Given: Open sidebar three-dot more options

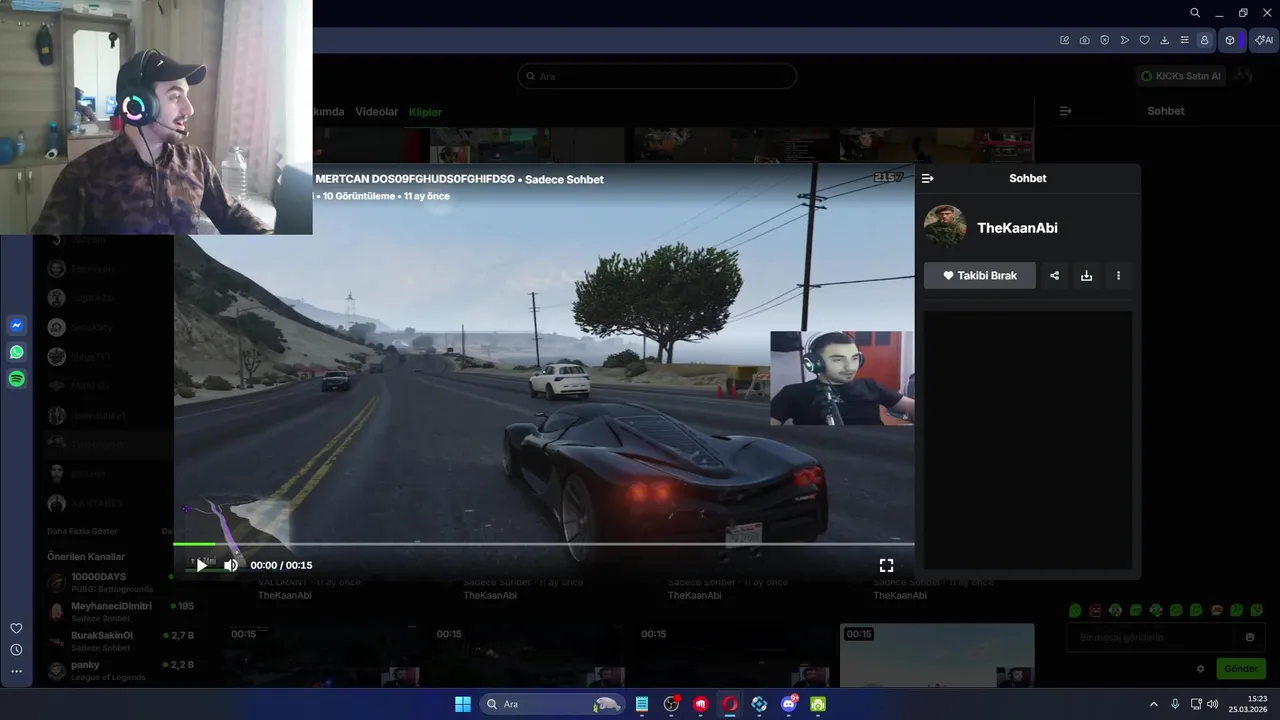Looking at the screenshot, I should [16, 671].
